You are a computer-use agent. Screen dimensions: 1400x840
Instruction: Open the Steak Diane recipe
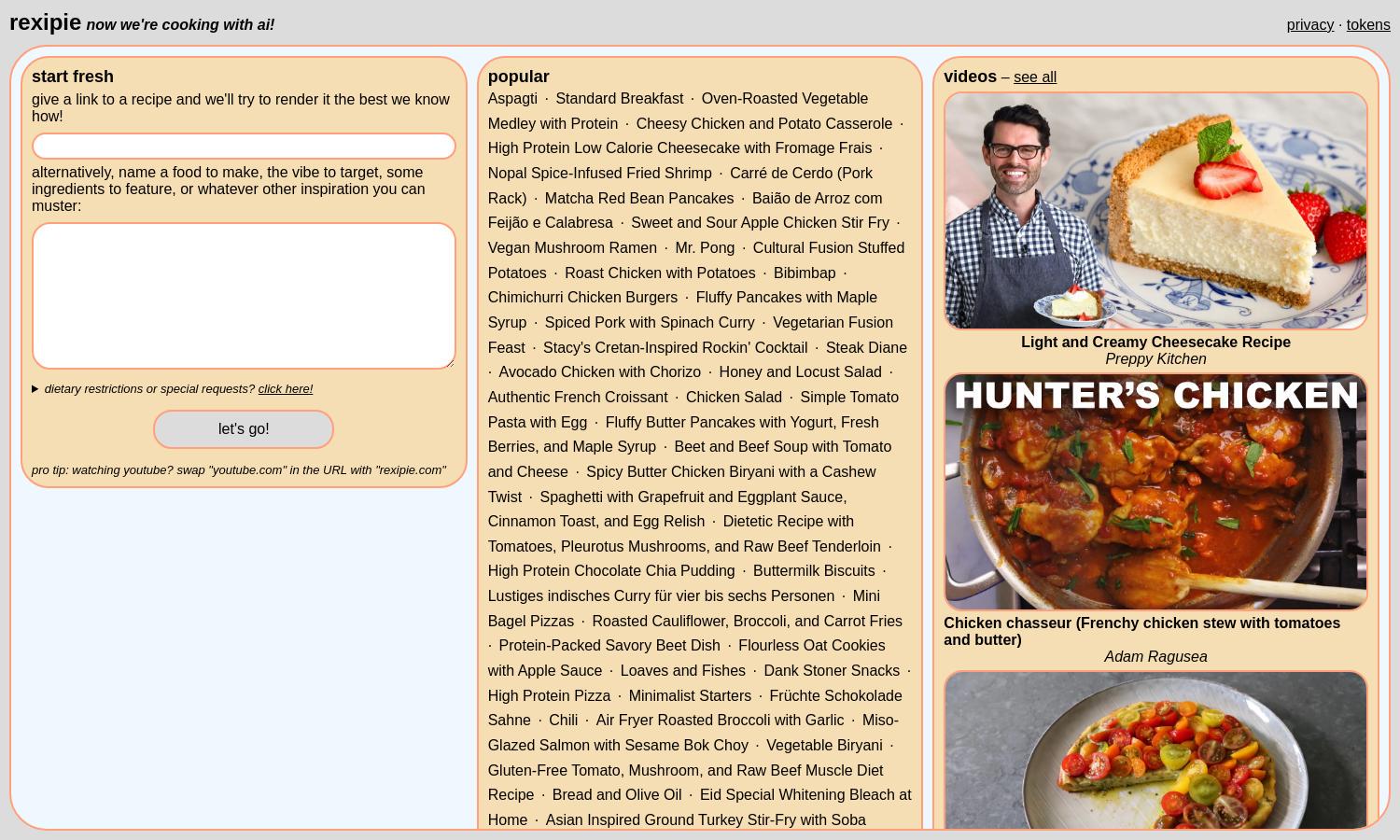pyautogui.click(x=866, y=348)
